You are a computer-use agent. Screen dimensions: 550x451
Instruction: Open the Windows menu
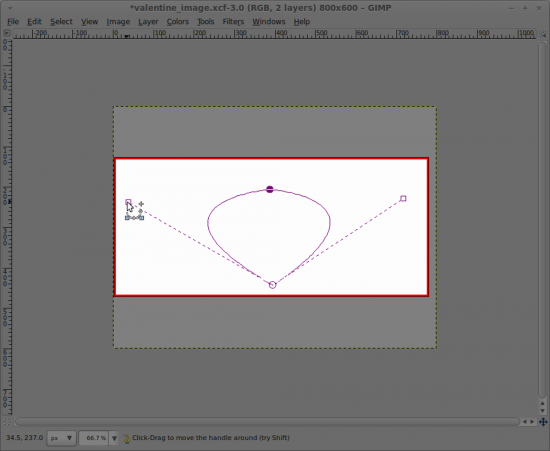click(269, 22)
